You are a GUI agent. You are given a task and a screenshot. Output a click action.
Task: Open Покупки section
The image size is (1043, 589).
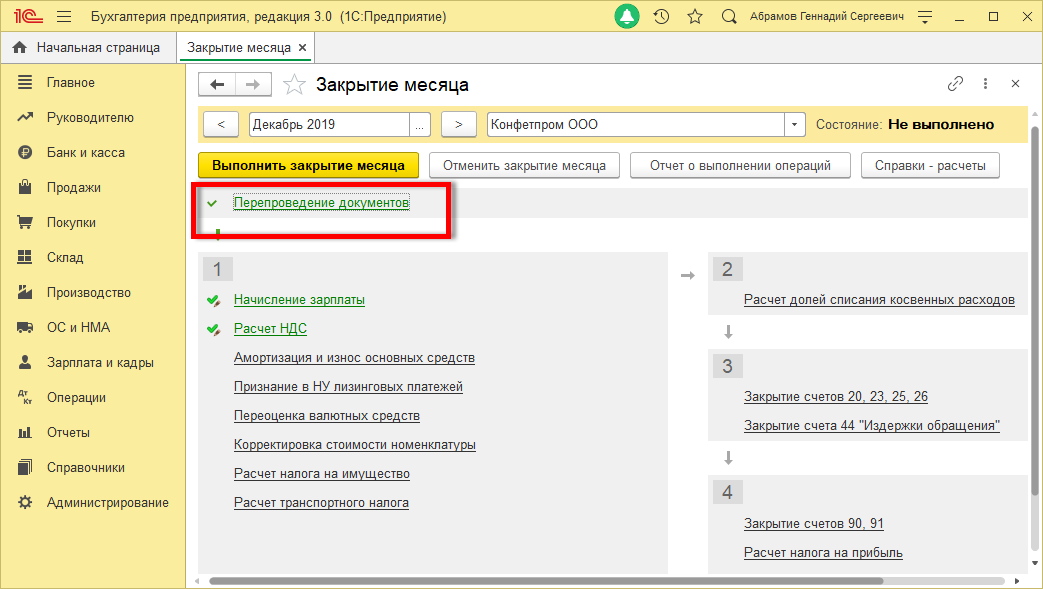[71, 223]
